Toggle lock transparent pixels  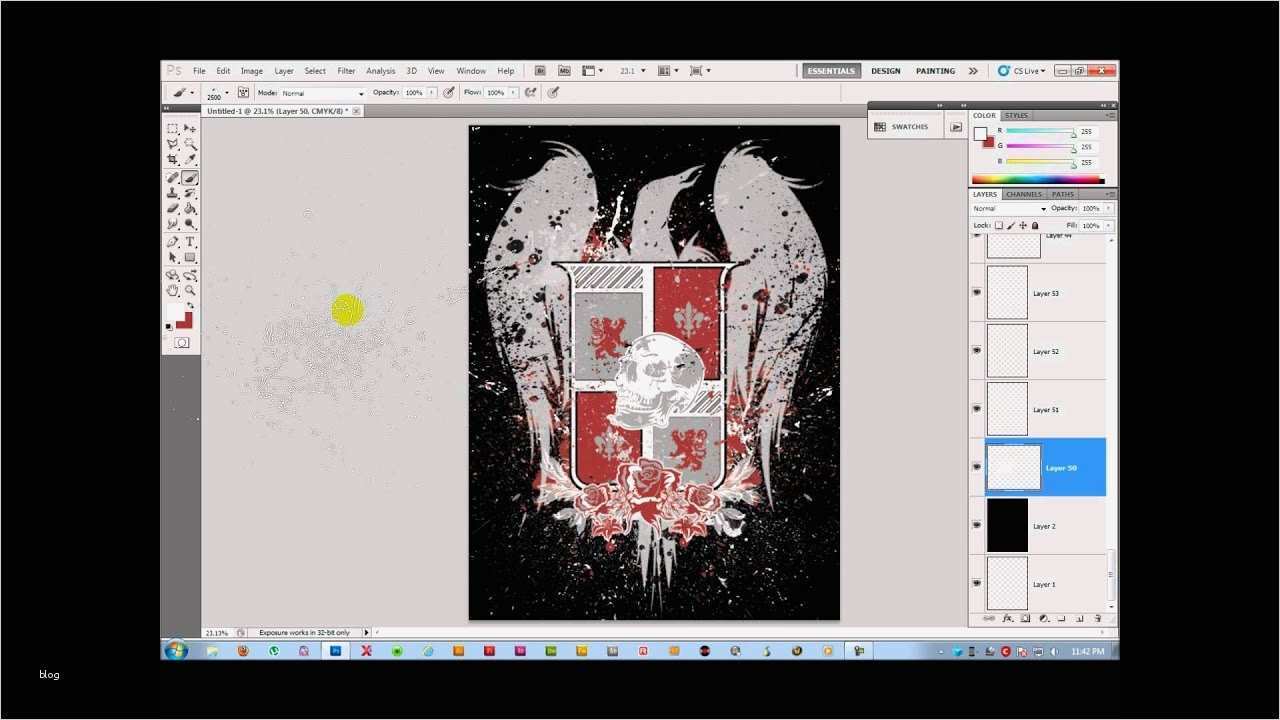coord(999,226)
